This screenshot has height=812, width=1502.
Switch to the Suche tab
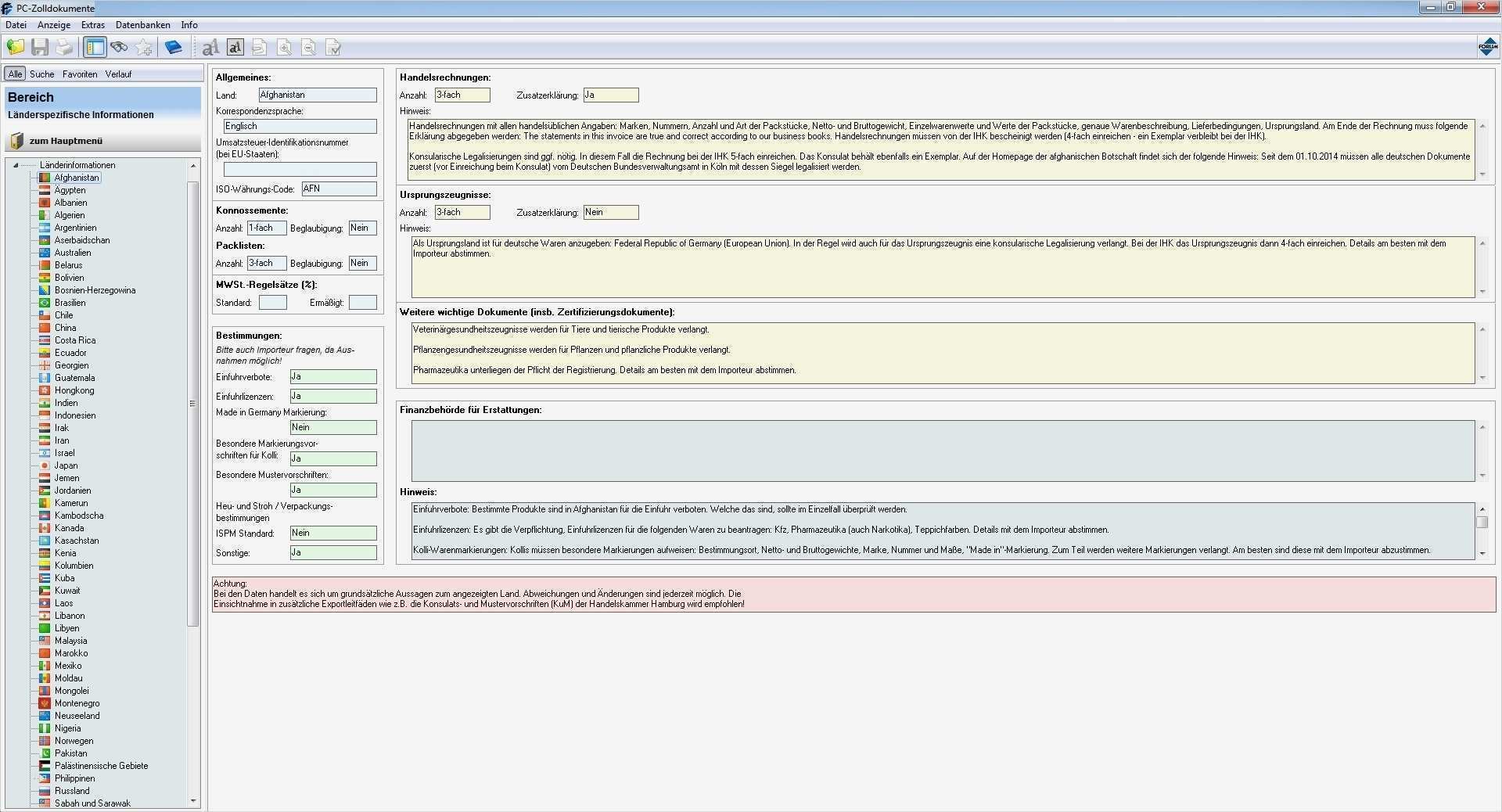click(x=42, y=74)
